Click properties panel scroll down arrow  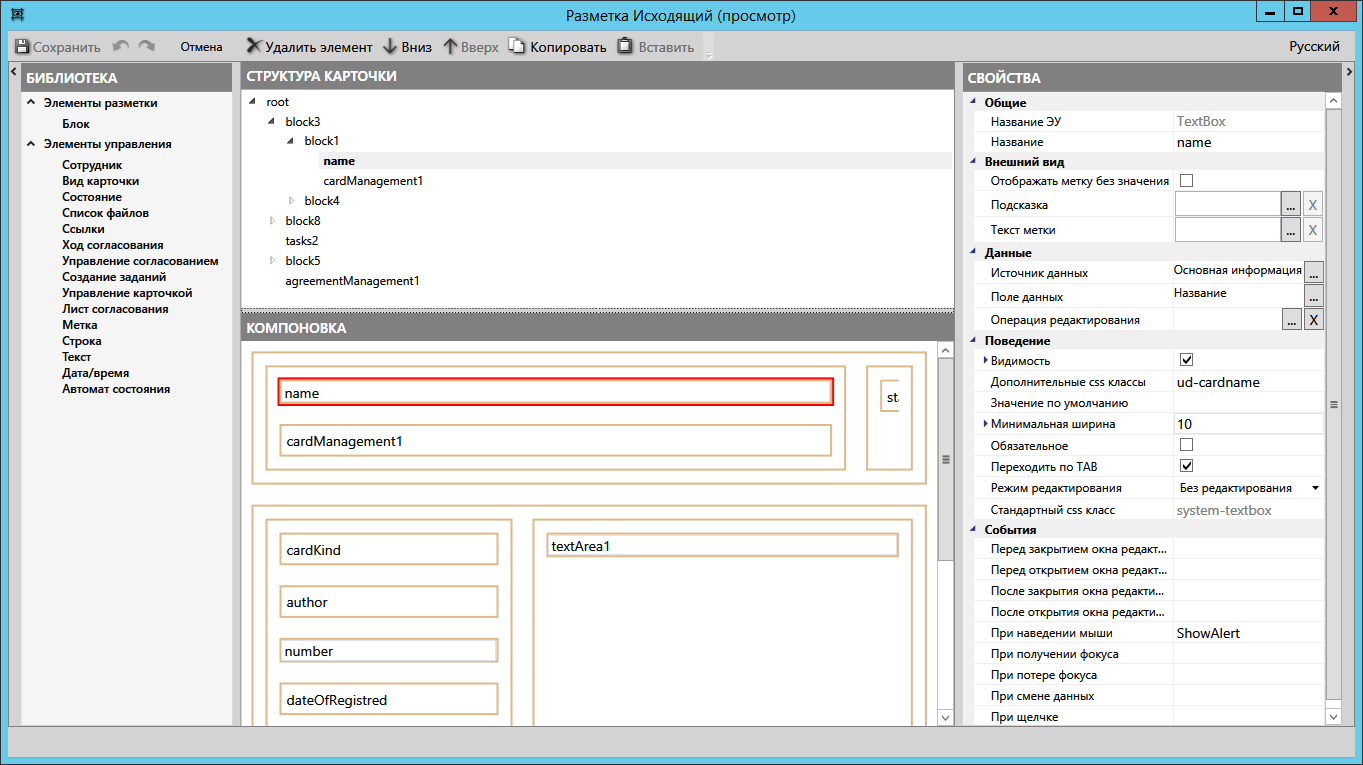click(x=1332, y=717)
